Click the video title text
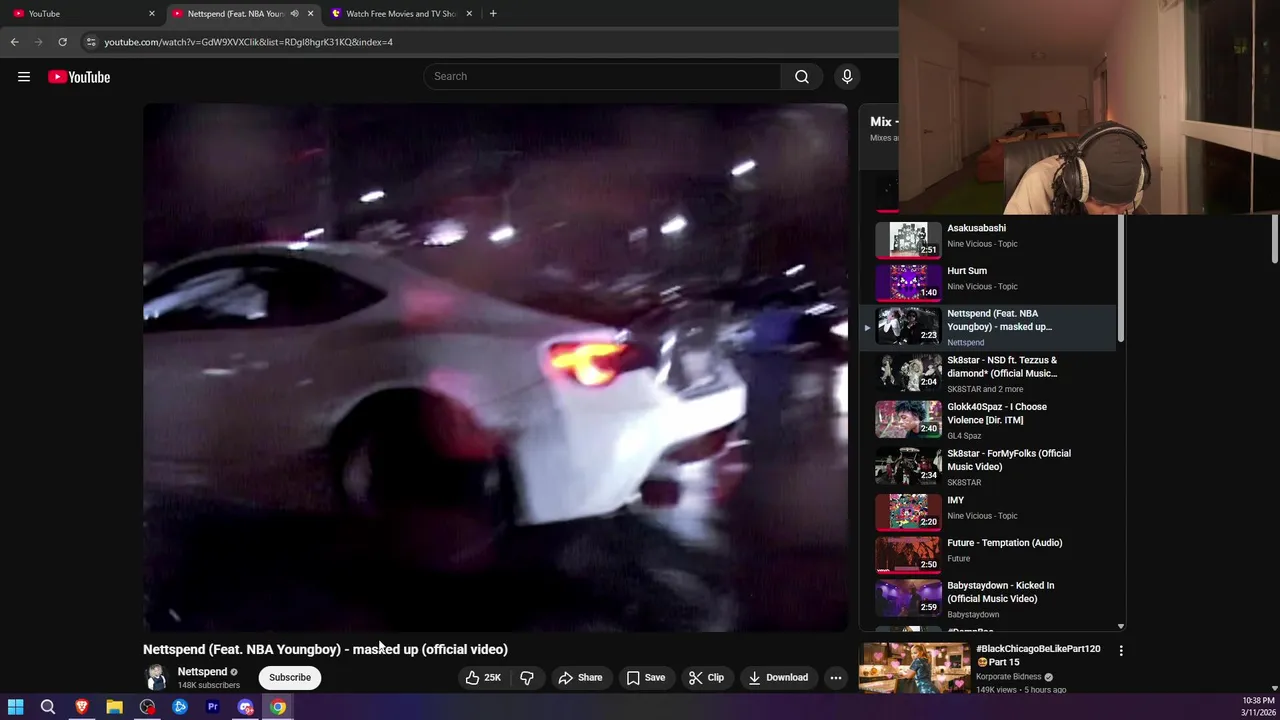Viewport: 1280px width, 720px height. click(325, 649)
